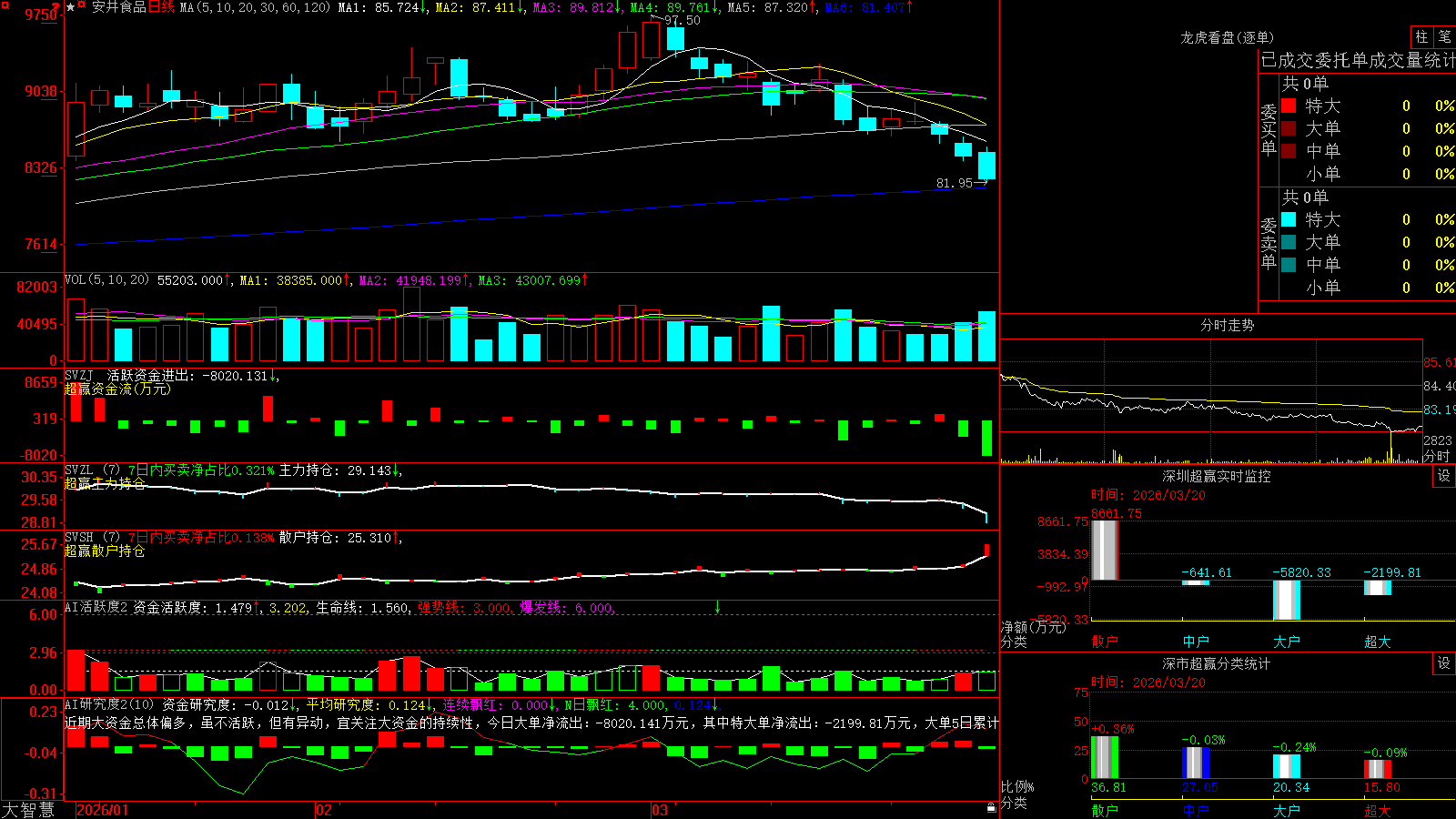Viewport: 1456px width, 819px height.
Task: Click the latest cyan candlestick on the chart
Action: point(986,165)
